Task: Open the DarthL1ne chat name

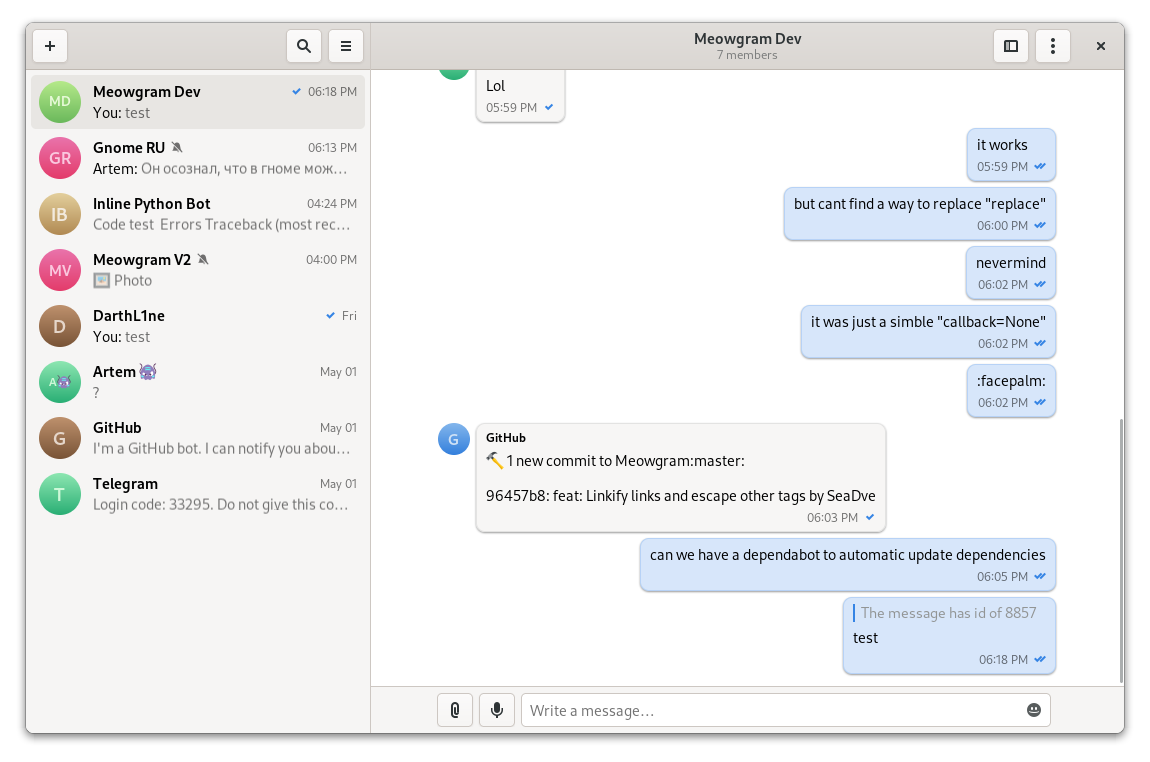Action: coord(128,315)
